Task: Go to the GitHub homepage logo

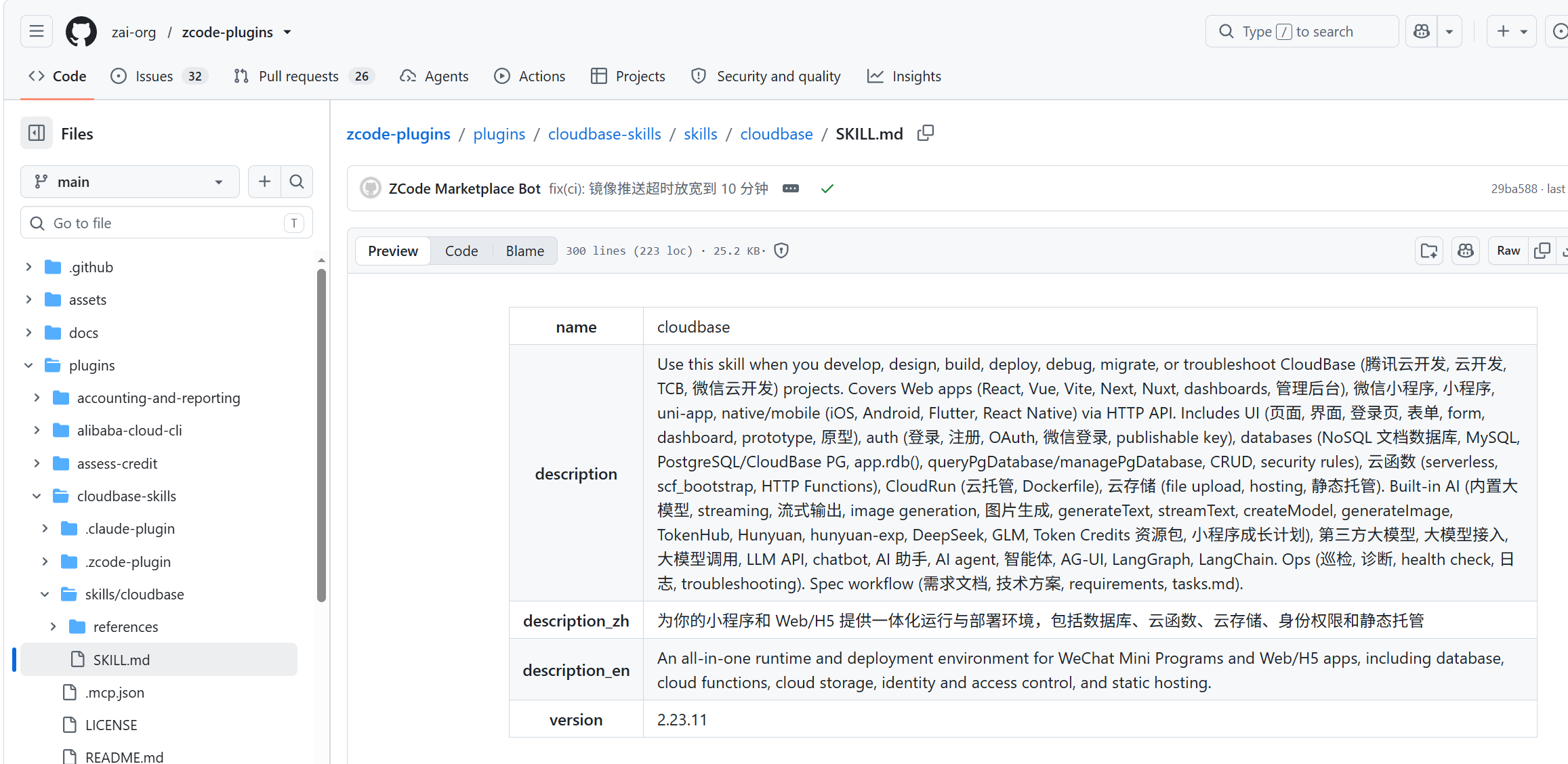Action: (x=81, y=32)
